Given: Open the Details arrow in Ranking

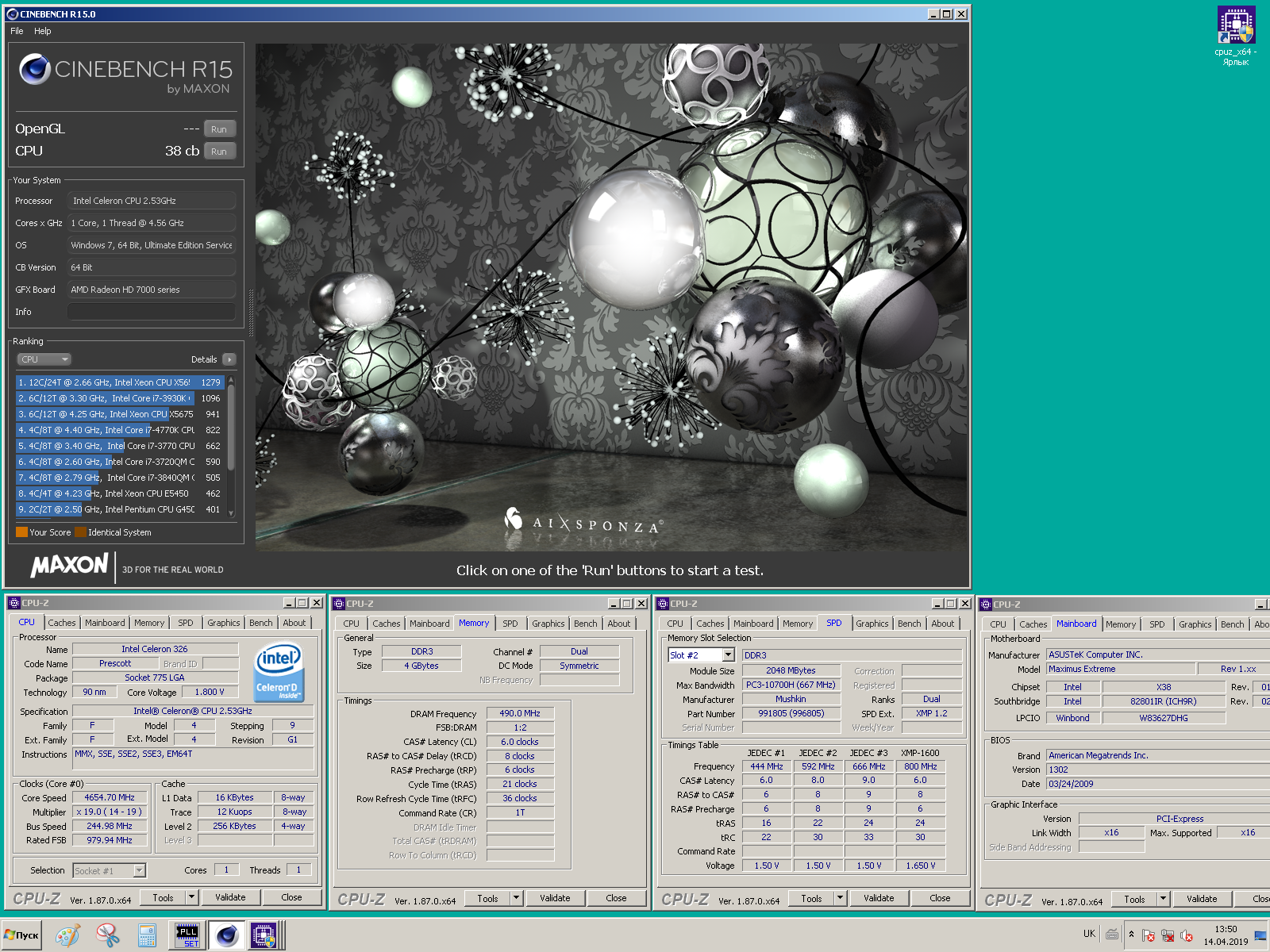Looking at the screenshot, I should (x=229, y=359).
